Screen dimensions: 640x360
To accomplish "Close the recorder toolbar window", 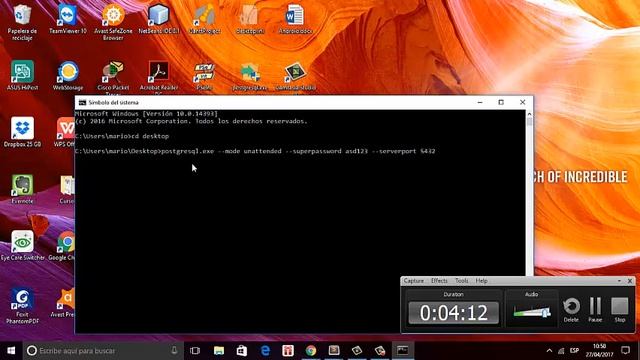I will (x=630, y=281).
